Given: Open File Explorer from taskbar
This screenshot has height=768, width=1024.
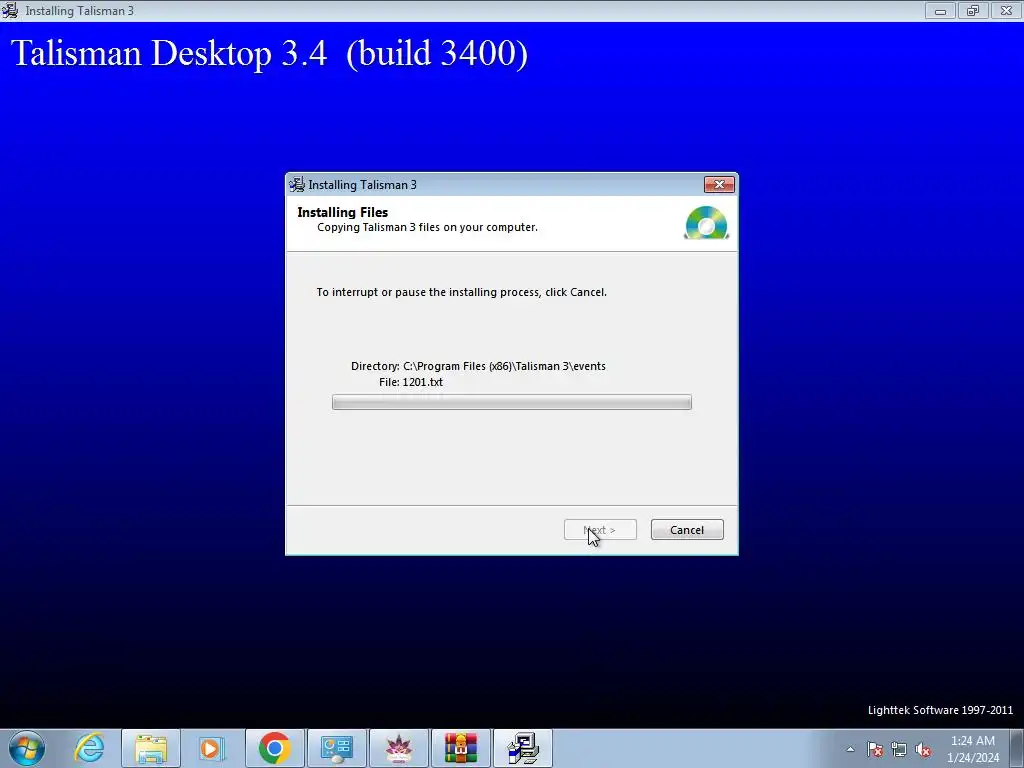Looking at the screenshot, I should [x=151, y=748].
